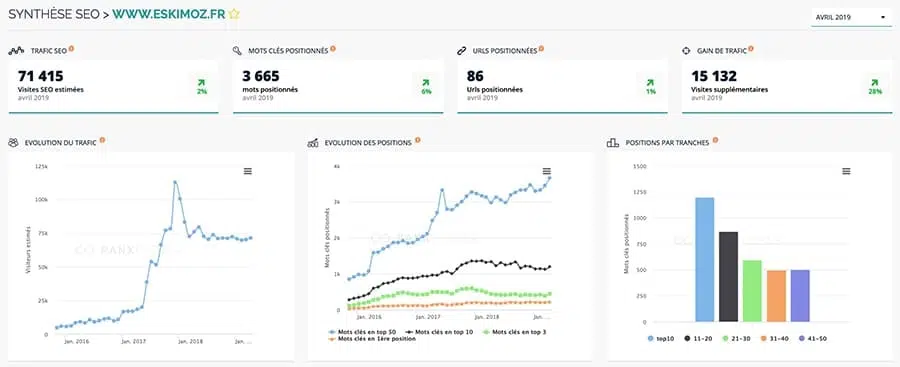Toggle the 'Mots clés en 1ère position' legend series
Viewport: 900px width, 367px height.
[373, 339]
